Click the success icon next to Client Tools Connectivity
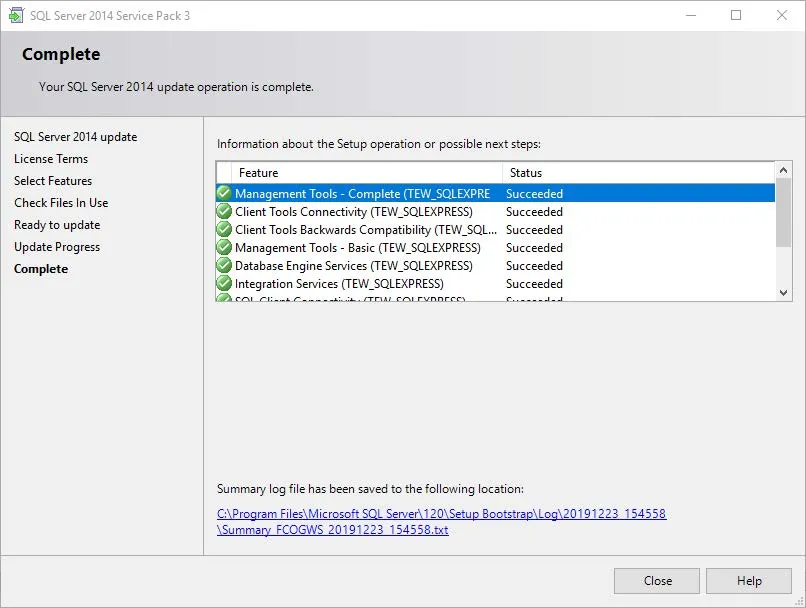This screenshot has width=806, height=608. [x=226, y=211]
